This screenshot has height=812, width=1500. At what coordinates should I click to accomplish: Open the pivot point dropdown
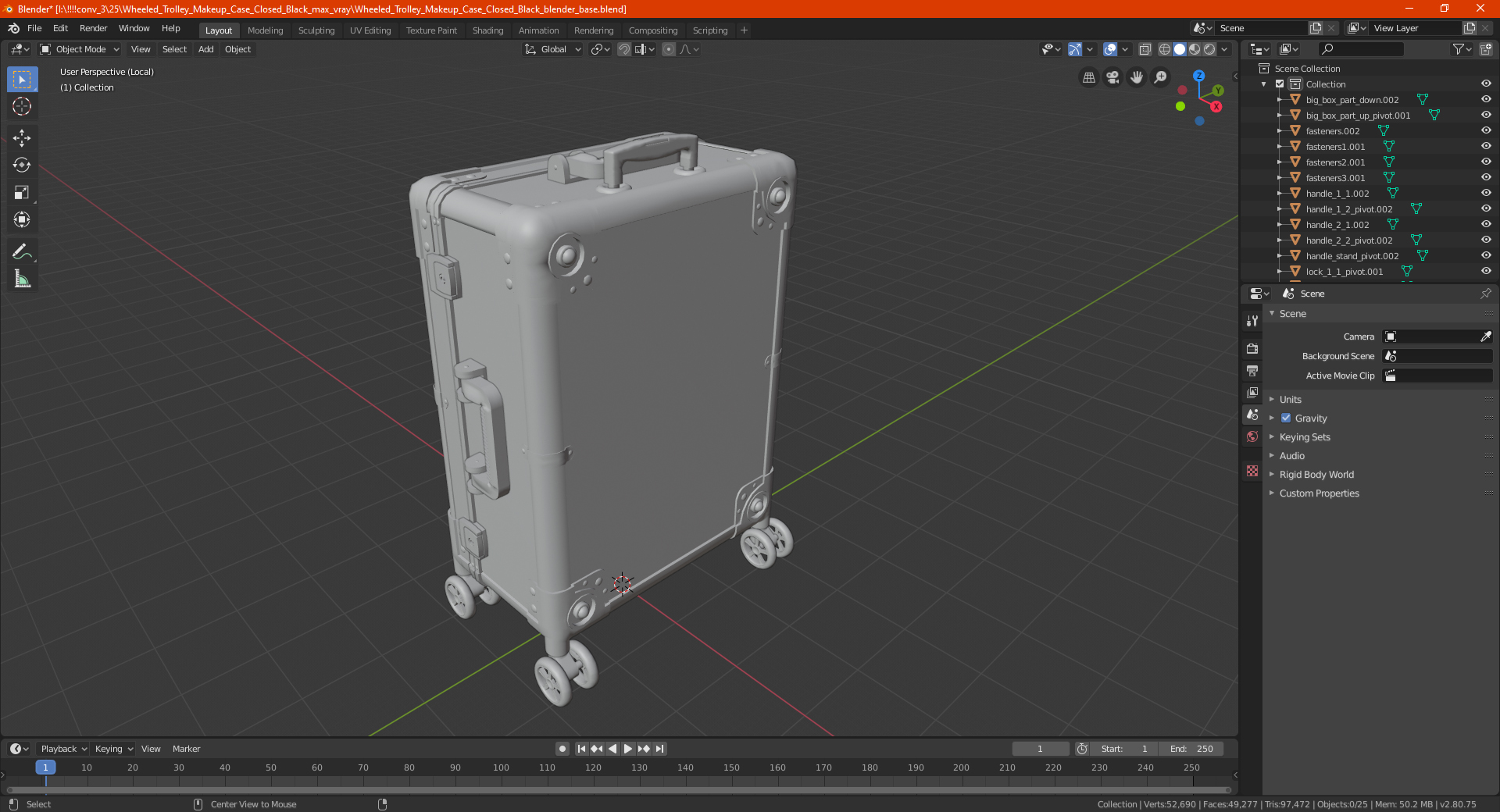tap(600, 49)
